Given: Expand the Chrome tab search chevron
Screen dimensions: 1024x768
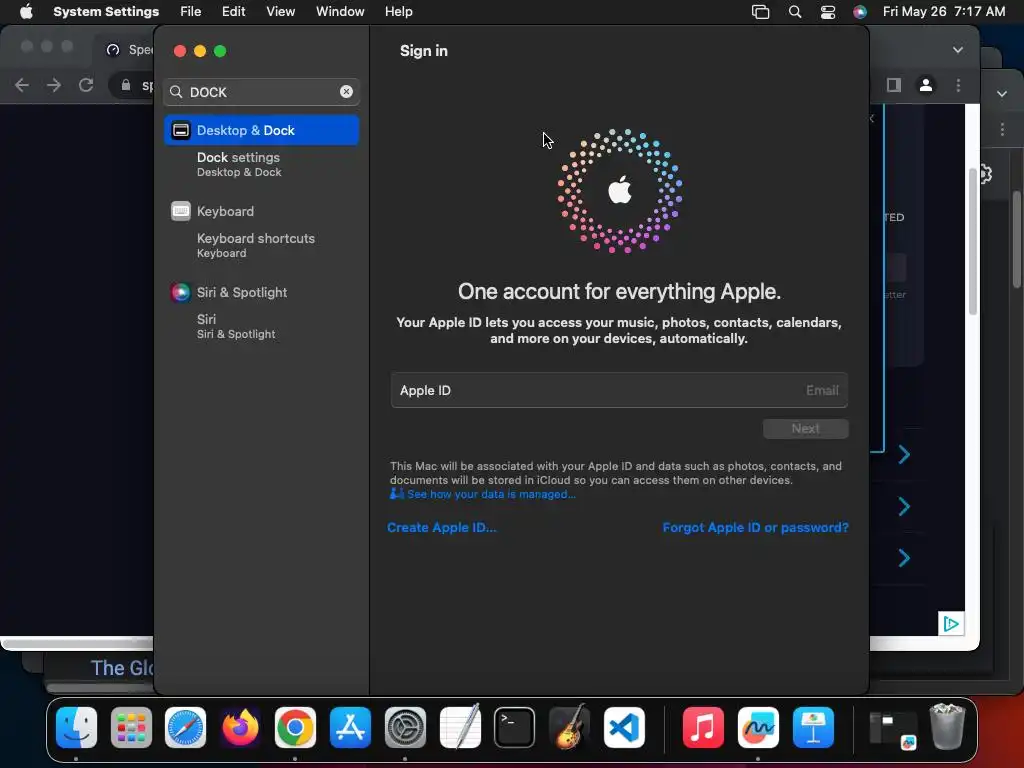Looking at the screenshot, I should tap(958, 50).
